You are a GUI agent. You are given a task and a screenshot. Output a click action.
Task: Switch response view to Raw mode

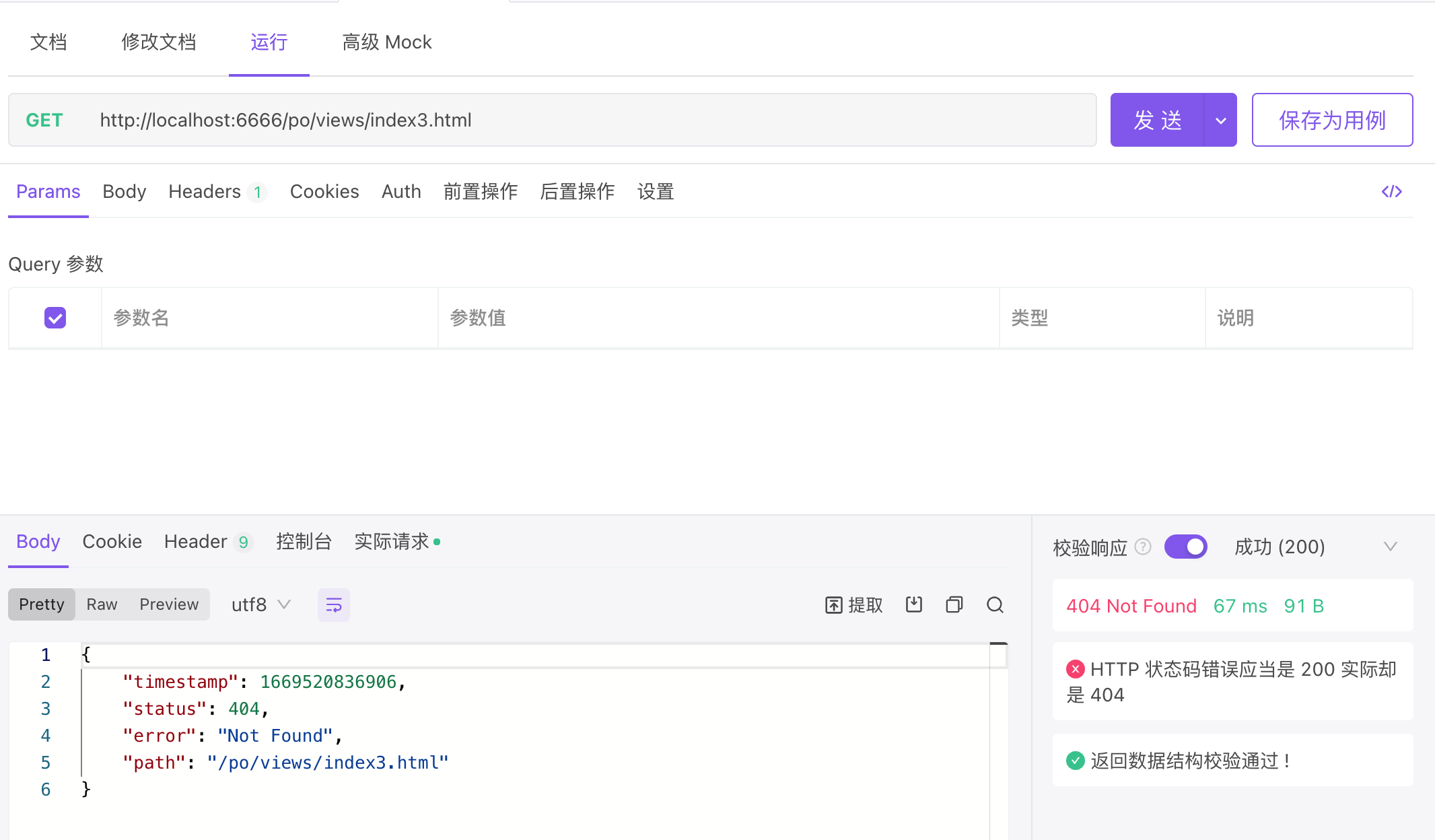pyautogui.click(x=102, y=604)
